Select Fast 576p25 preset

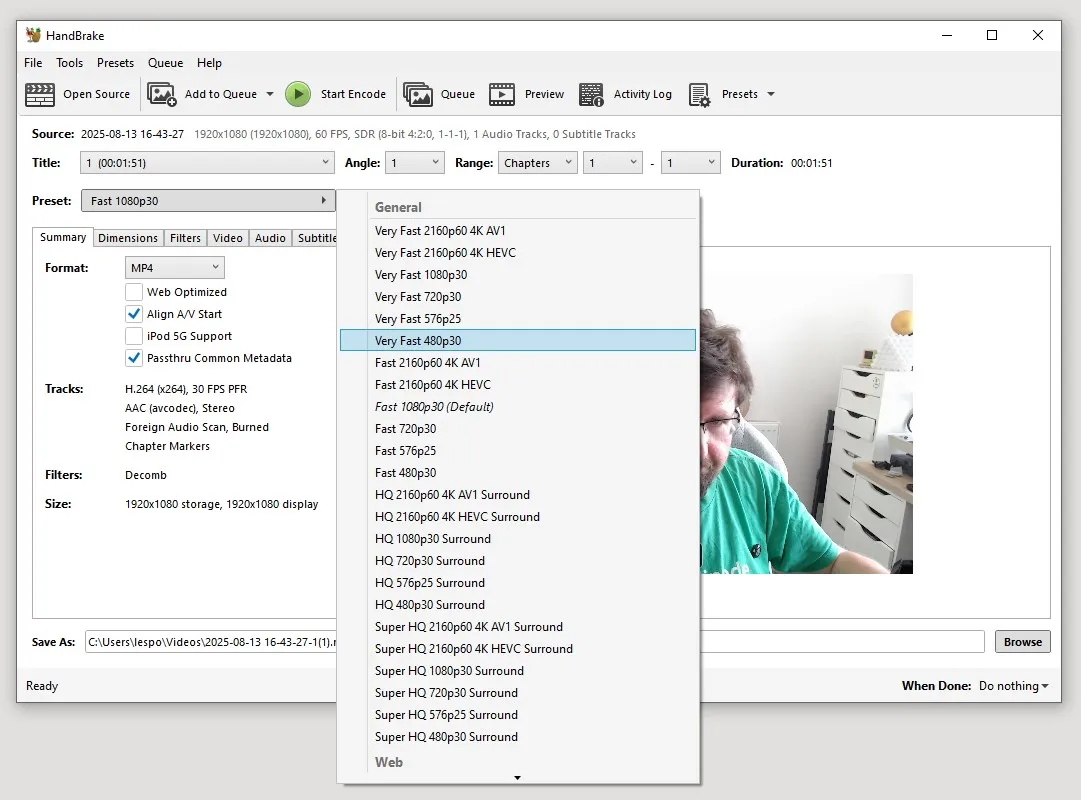[x=518, y=451]
